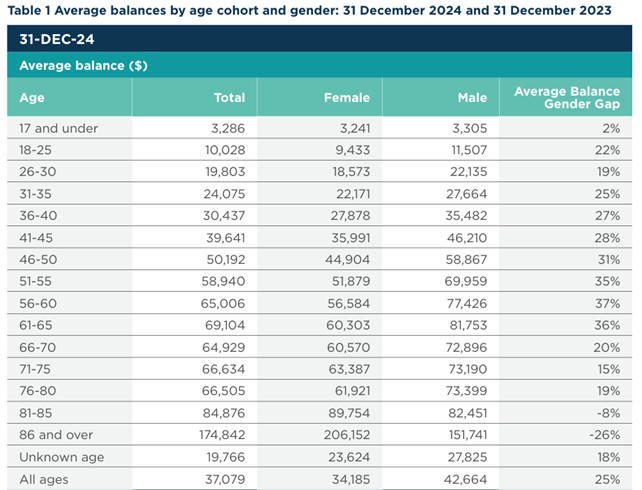Select the 'All ages' row label

coord(44,479)
